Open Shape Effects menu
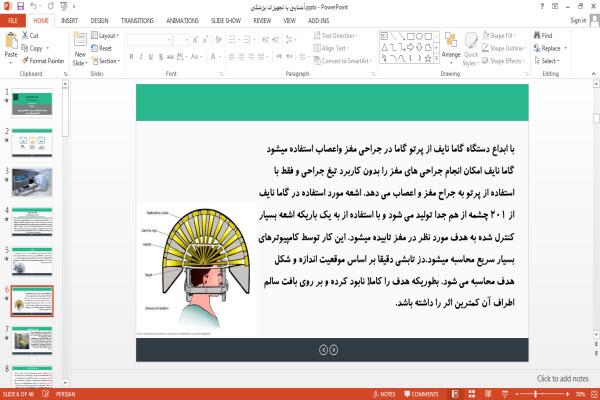 click(503, 61)
